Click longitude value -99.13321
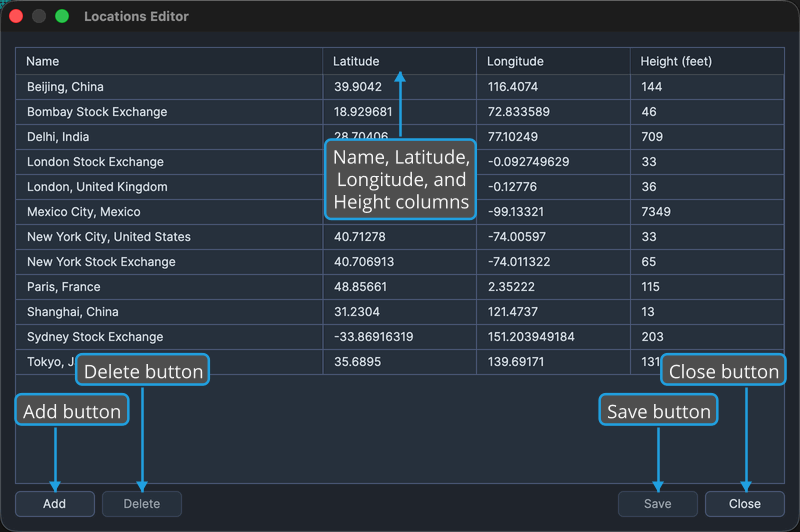 [516, 212]
